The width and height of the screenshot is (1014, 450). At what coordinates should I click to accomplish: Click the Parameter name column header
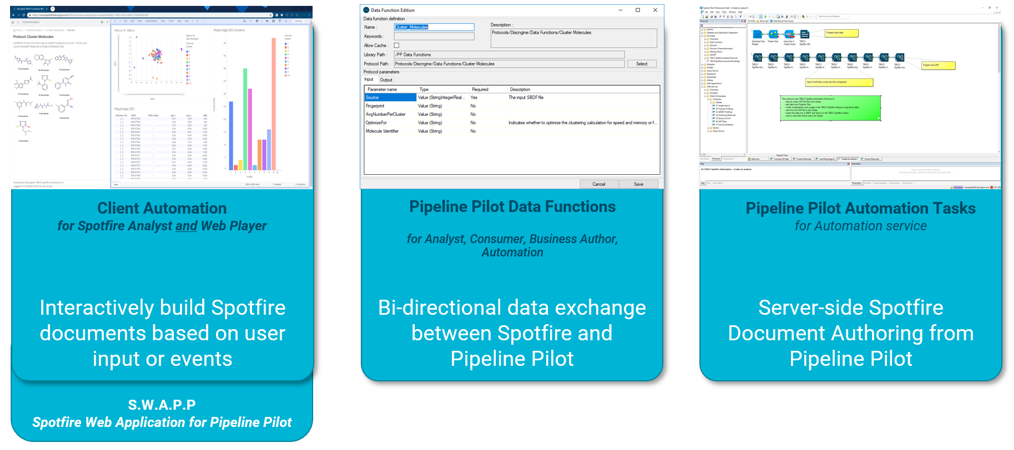[390, 89]
